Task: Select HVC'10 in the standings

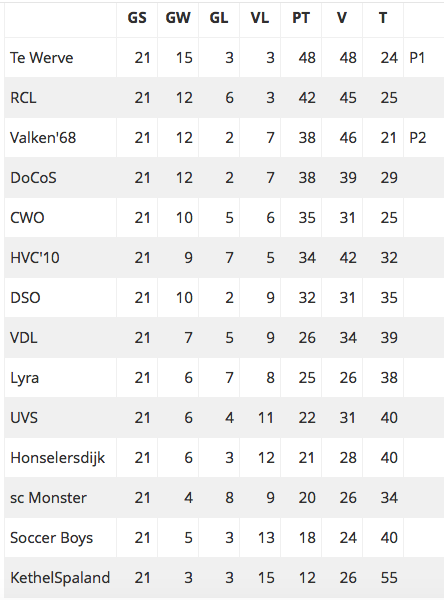Action: tap(35, 258)
